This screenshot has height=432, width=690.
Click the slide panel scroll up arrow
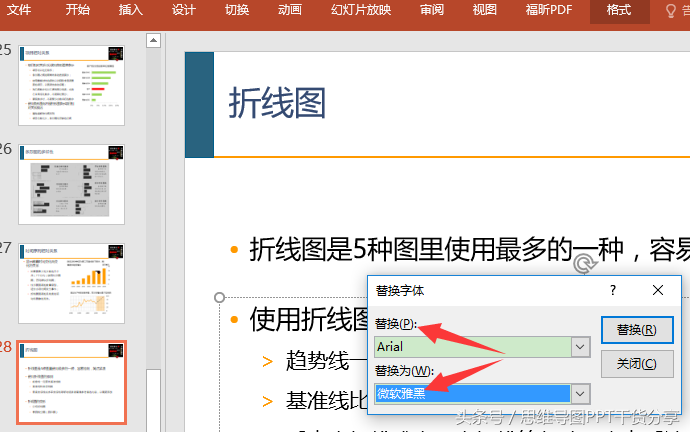coord(153,40)
